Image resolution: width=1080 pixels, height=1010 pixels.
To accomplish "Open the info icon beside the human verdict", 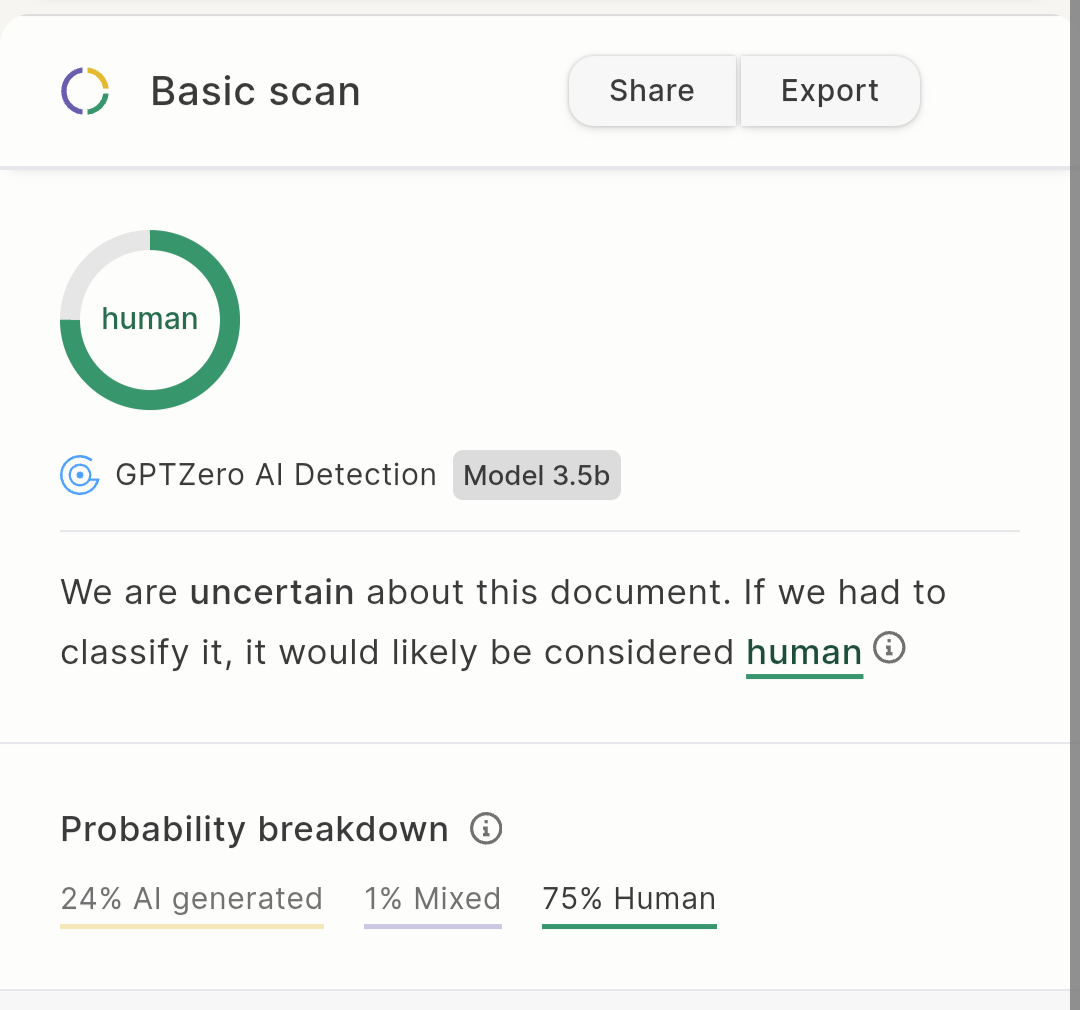I will [x=889, y=648].
